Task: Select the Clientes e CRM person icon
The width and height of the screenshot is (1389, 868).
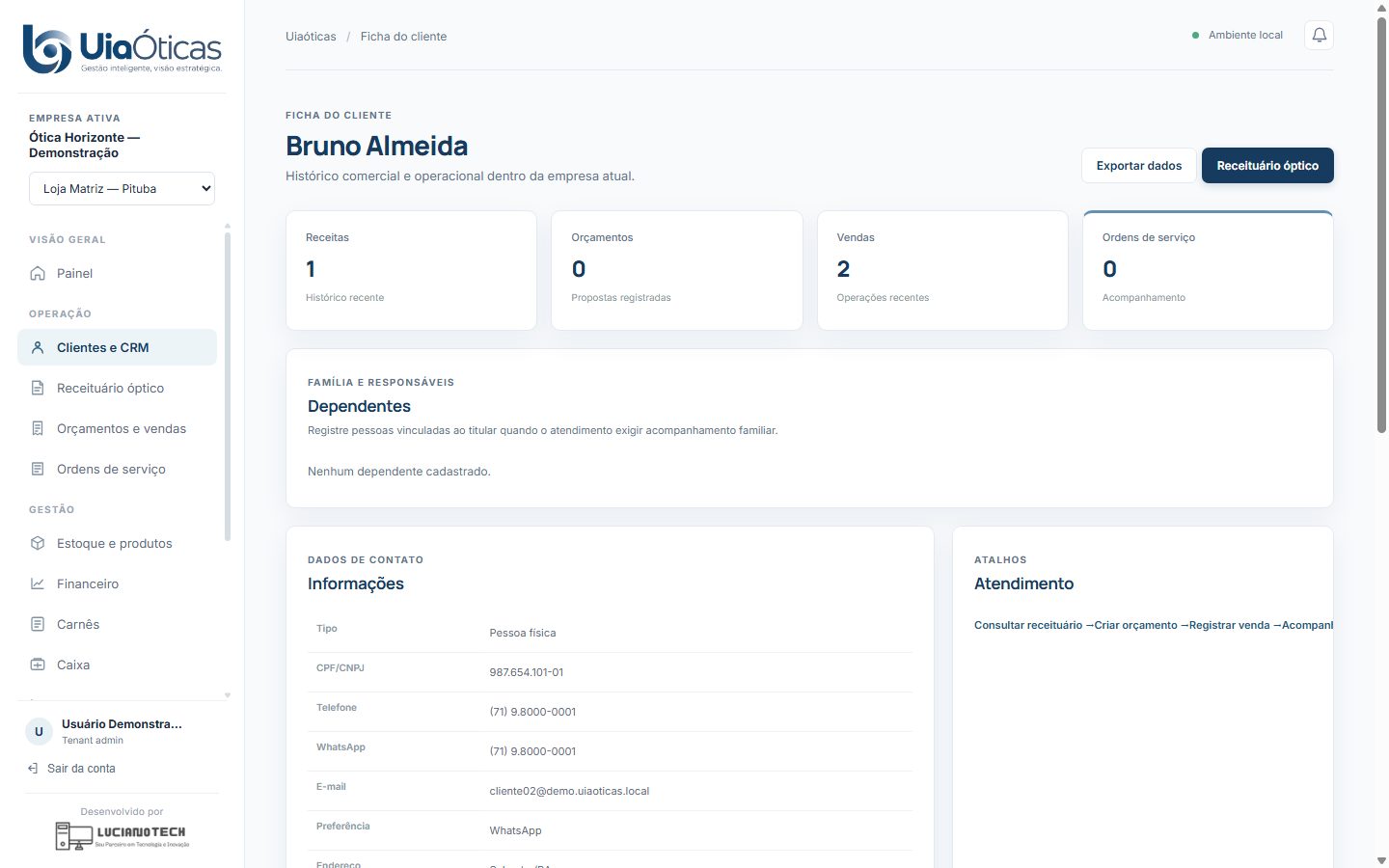Action: coord(38,347)
